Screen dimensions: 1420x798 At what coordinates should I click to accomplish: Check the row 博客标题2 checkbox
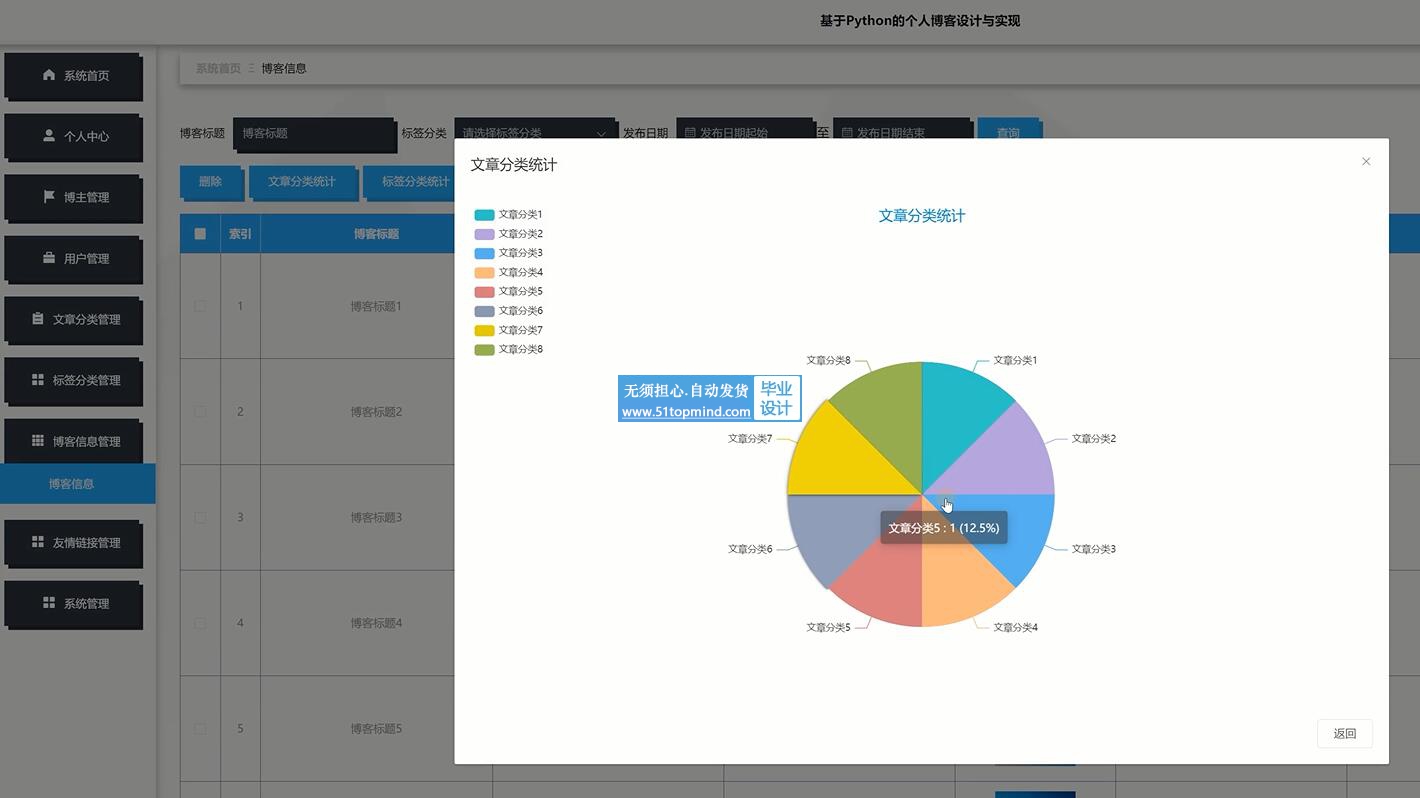point(200,412)
